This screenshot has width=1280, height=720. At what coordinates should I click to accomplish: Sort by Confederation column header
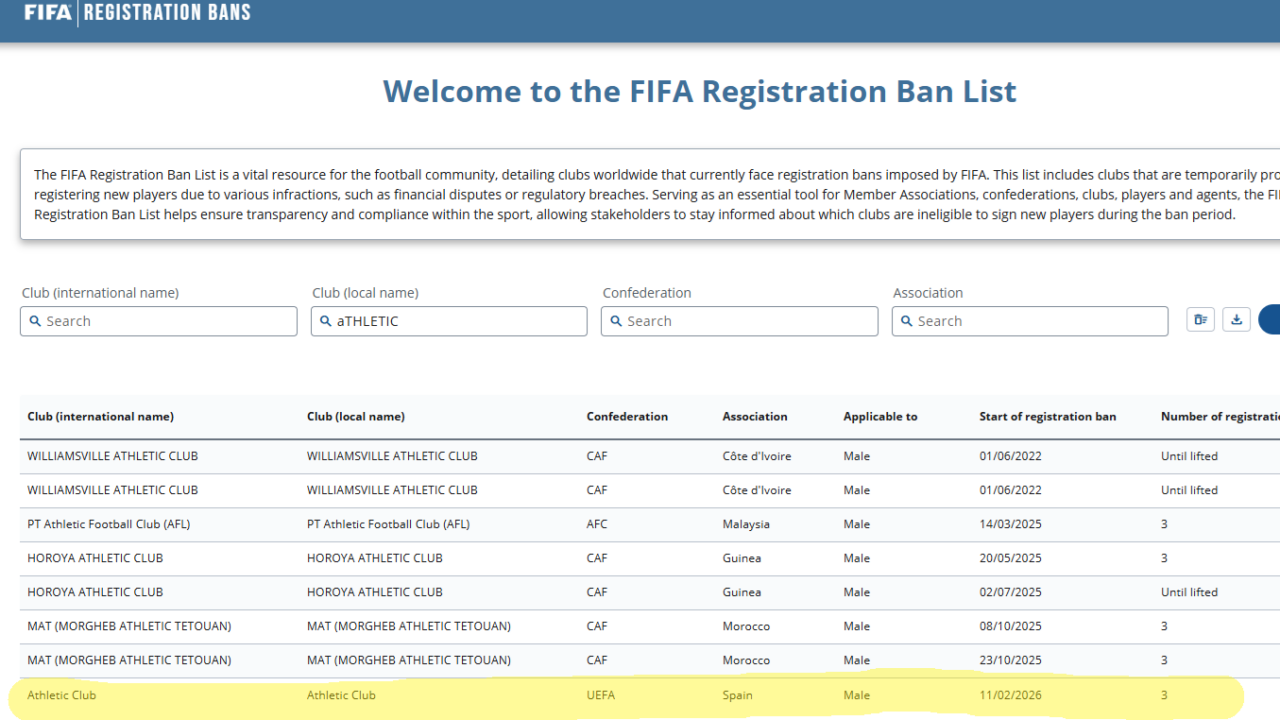[x=627, y=416]
